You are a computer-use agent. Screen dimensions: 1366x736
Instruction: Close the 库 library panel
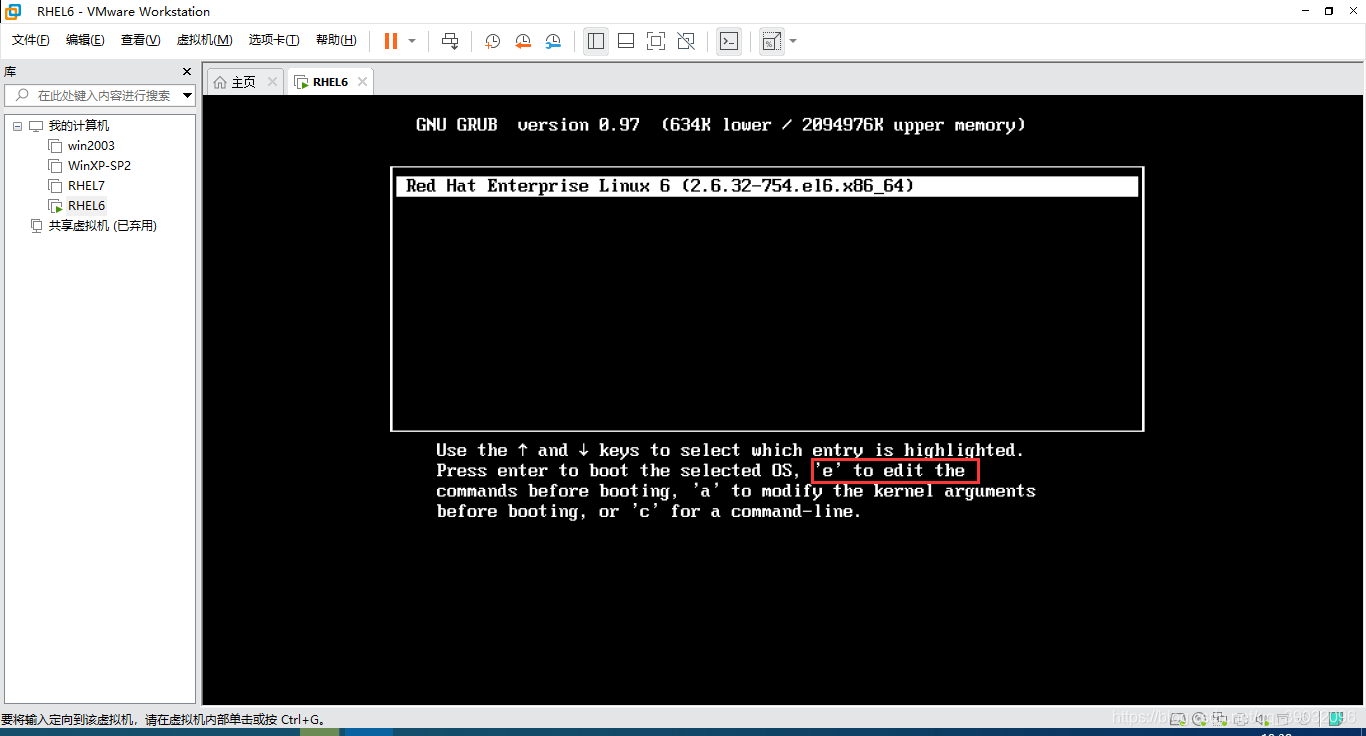tap(186, 72)
